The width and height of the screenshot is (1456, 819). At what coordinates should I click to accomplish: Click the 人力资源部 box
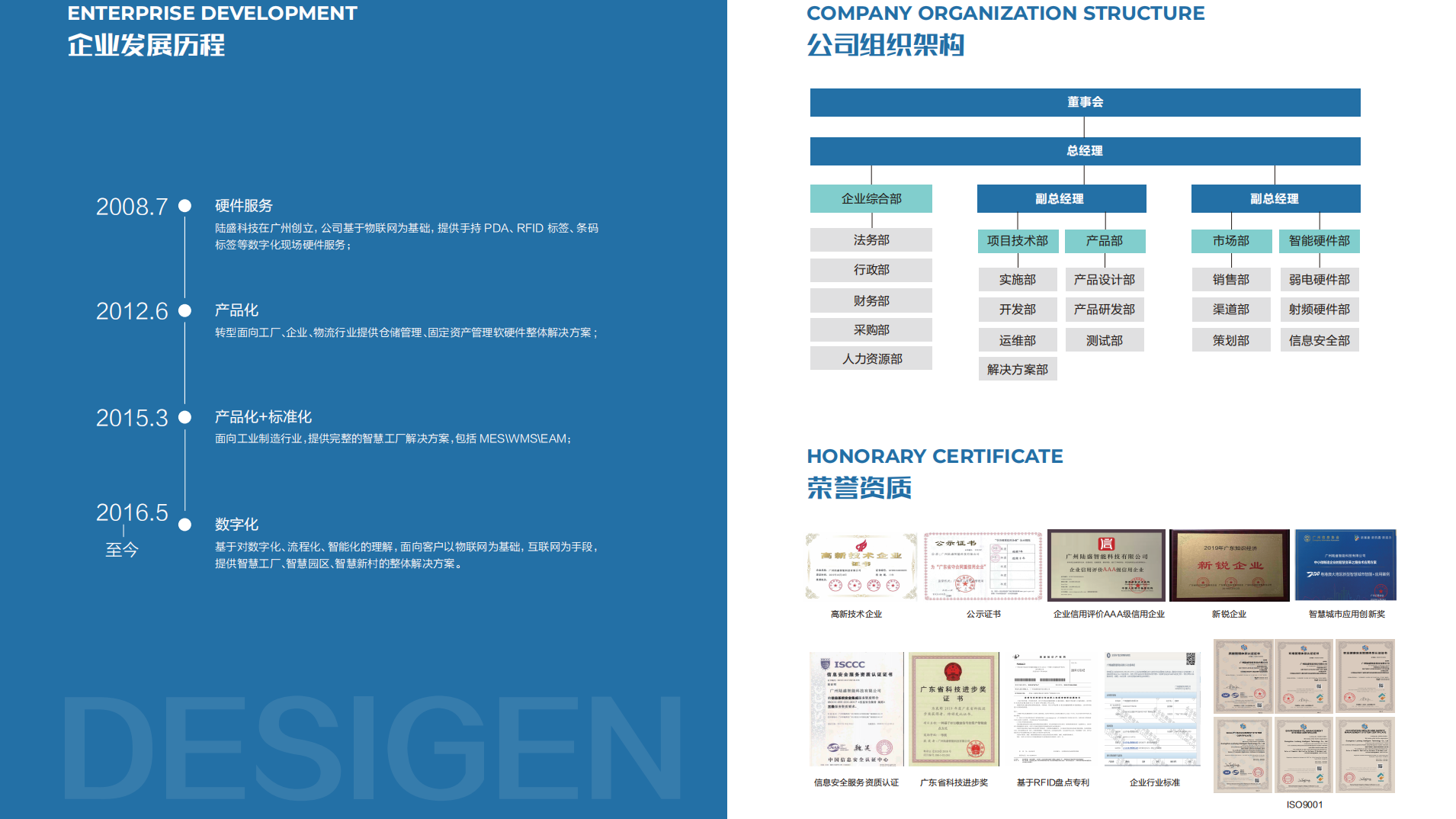[x=871, y=358]
